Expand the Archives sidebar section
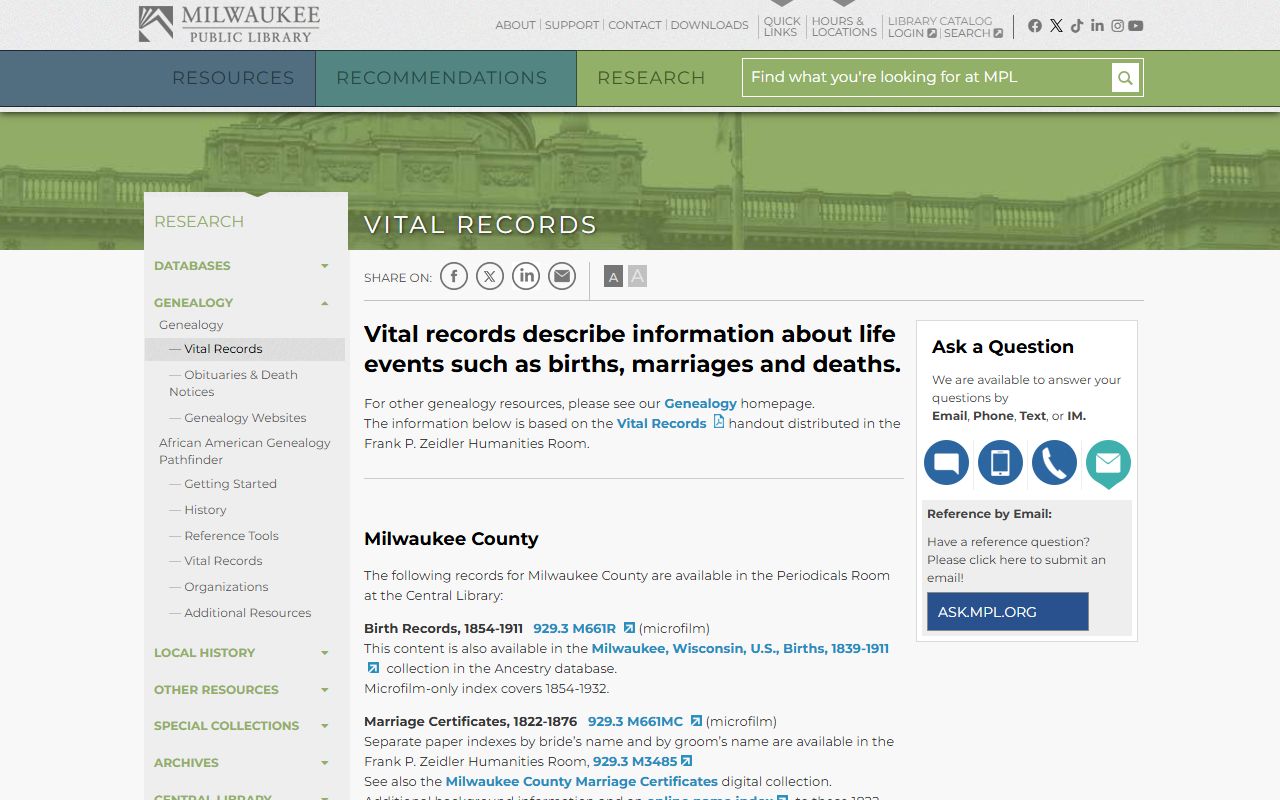This screenshot has width=1280, height=800. pyautogui.click(x=325, y=763)
